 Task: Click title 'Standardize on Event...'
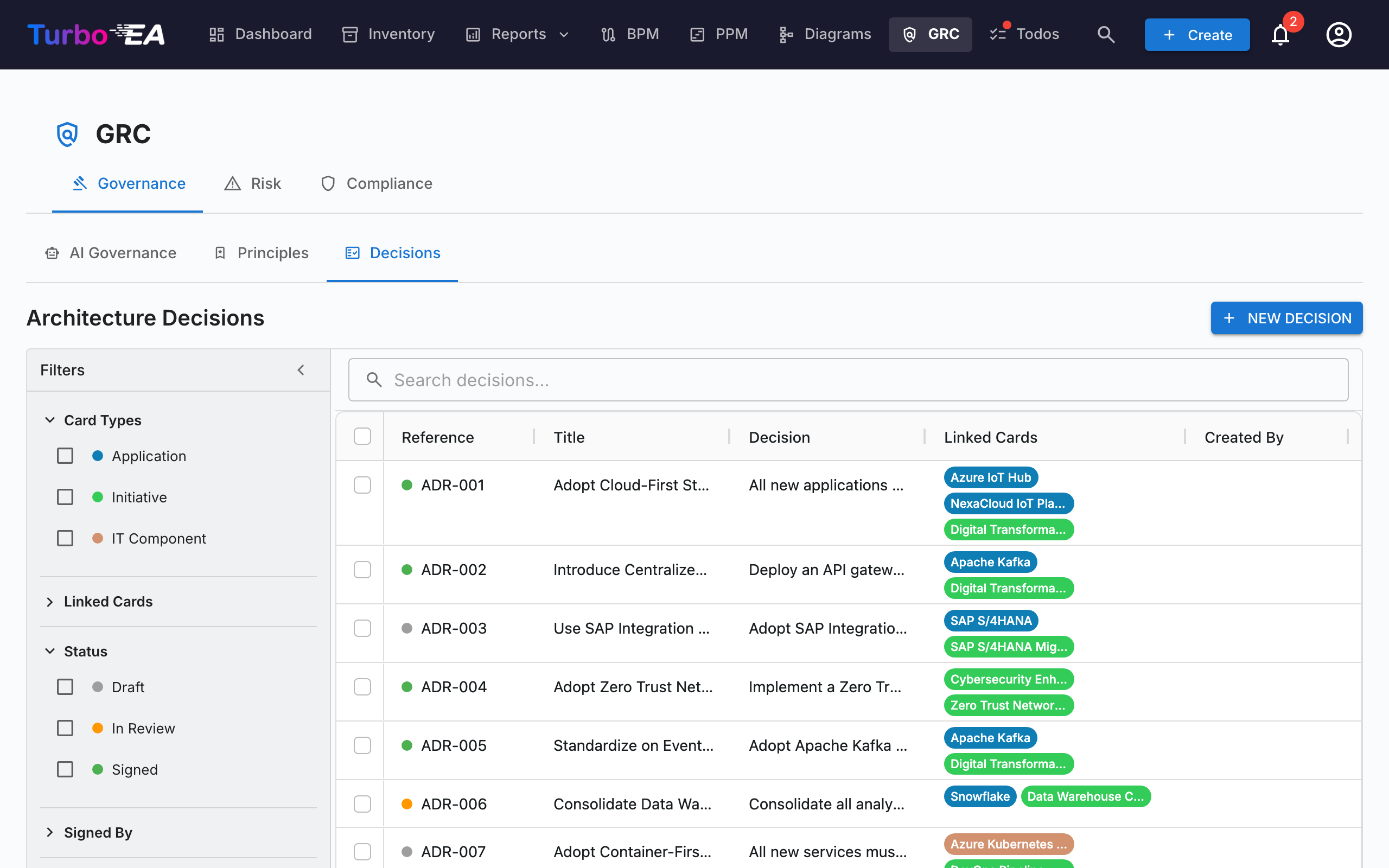633,745
